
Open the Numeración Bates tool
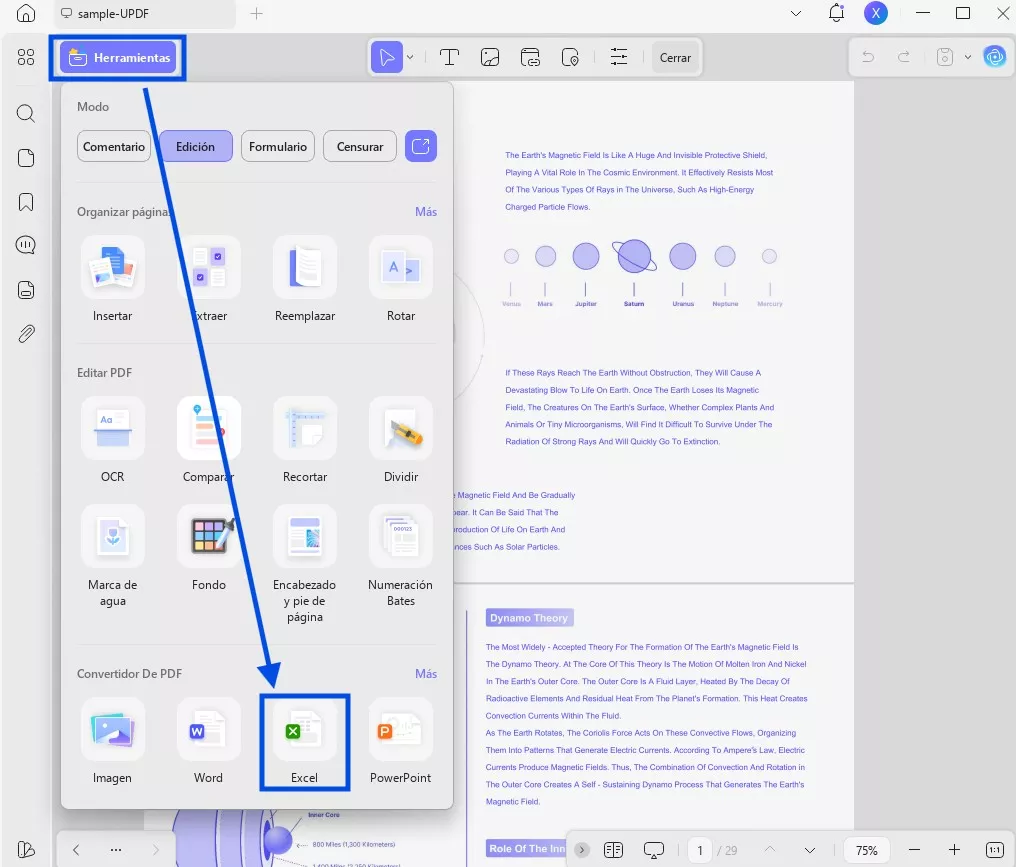point(400,557)
